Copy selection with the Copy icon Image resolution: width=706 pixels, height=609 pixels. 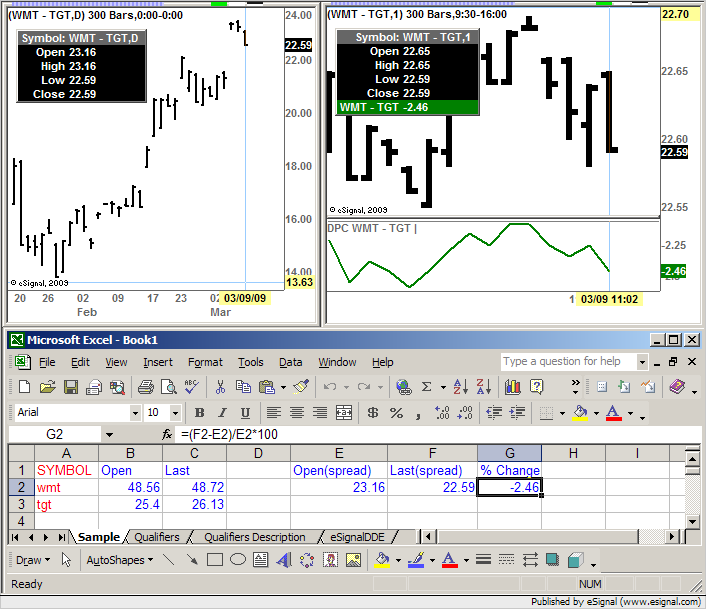click(x=244, y=387)
